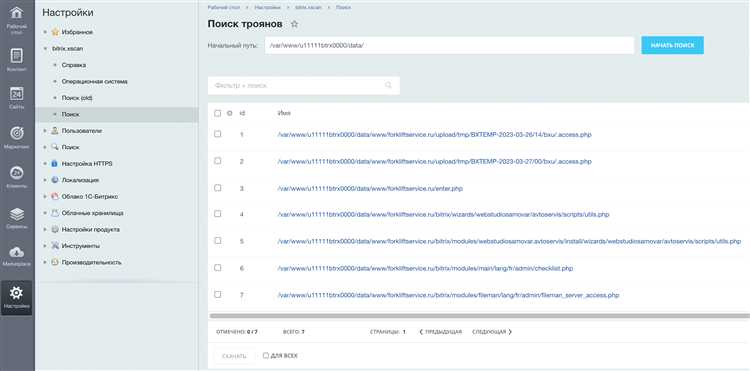Viewport: 750px width, 371px height.
Task: Check the checkbox for row 4
Action: [x=218, y=214]
